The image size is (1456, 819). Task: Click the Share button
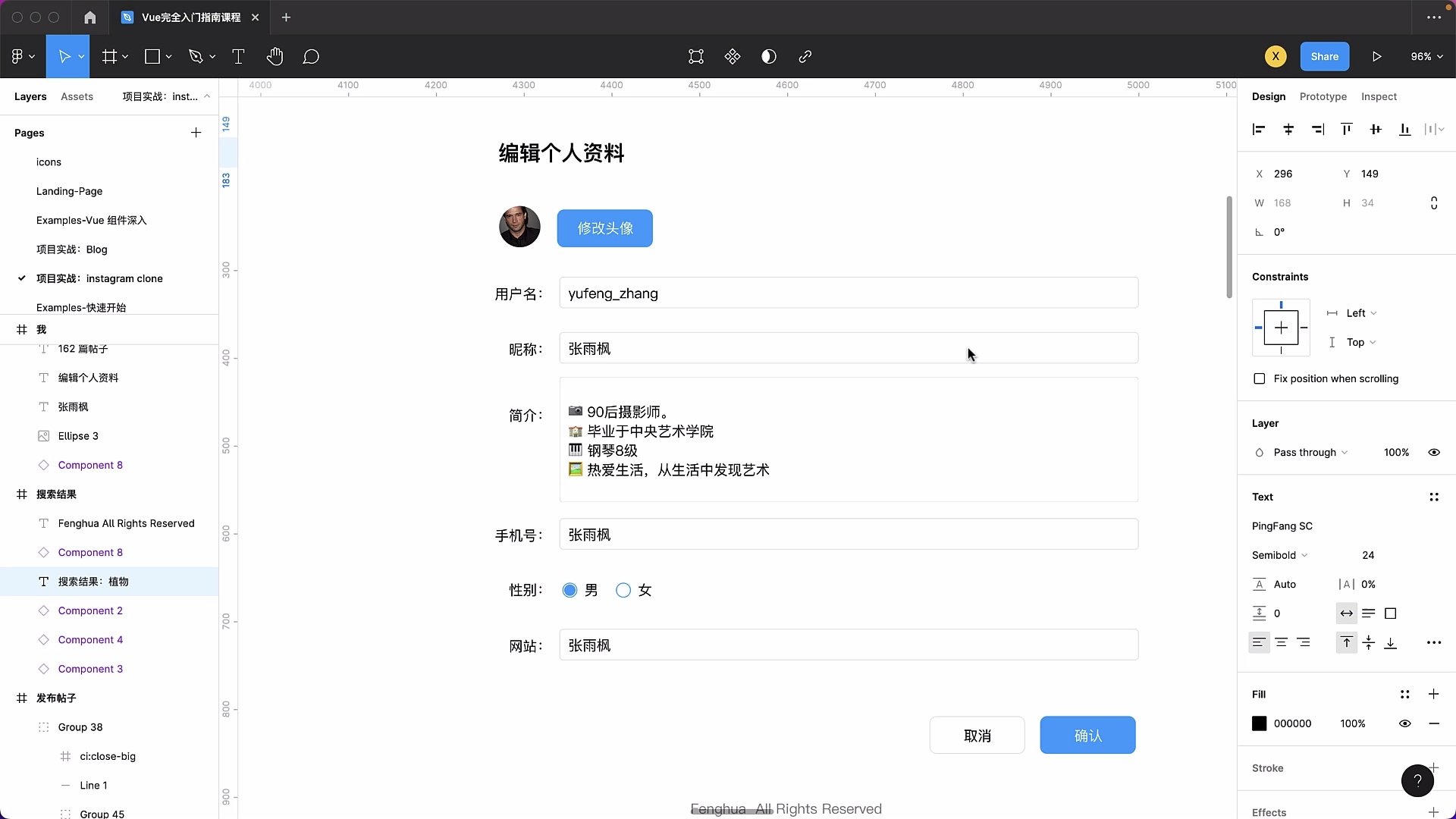(1325, 56)
